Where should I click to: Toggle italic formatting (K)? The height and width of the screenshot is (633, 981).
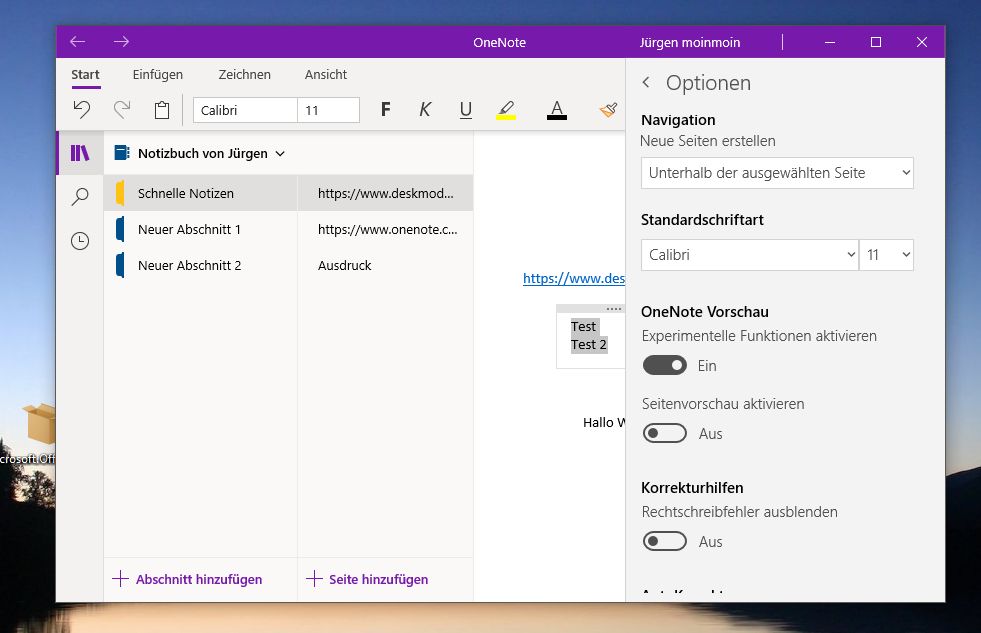click(425, 109)
